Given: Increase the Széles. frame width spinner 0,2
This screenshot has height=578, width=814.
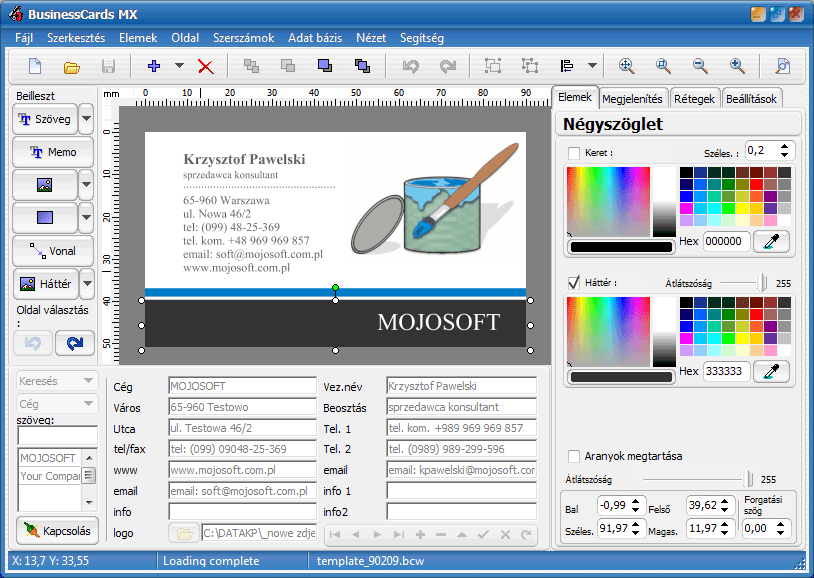Looking at the screenshot, I should tap(784, 147).
